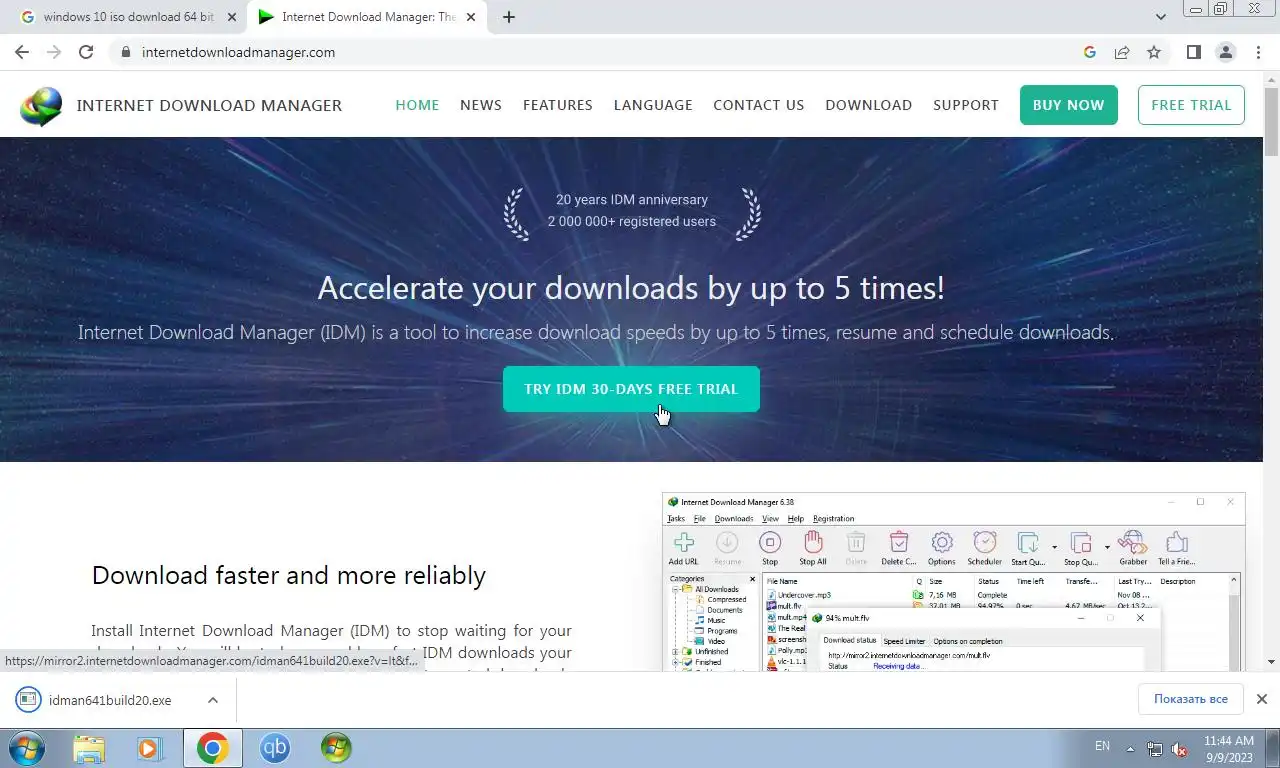Open qBittorrent from the taskbar
1280x768 pixels.
point(274,748)
